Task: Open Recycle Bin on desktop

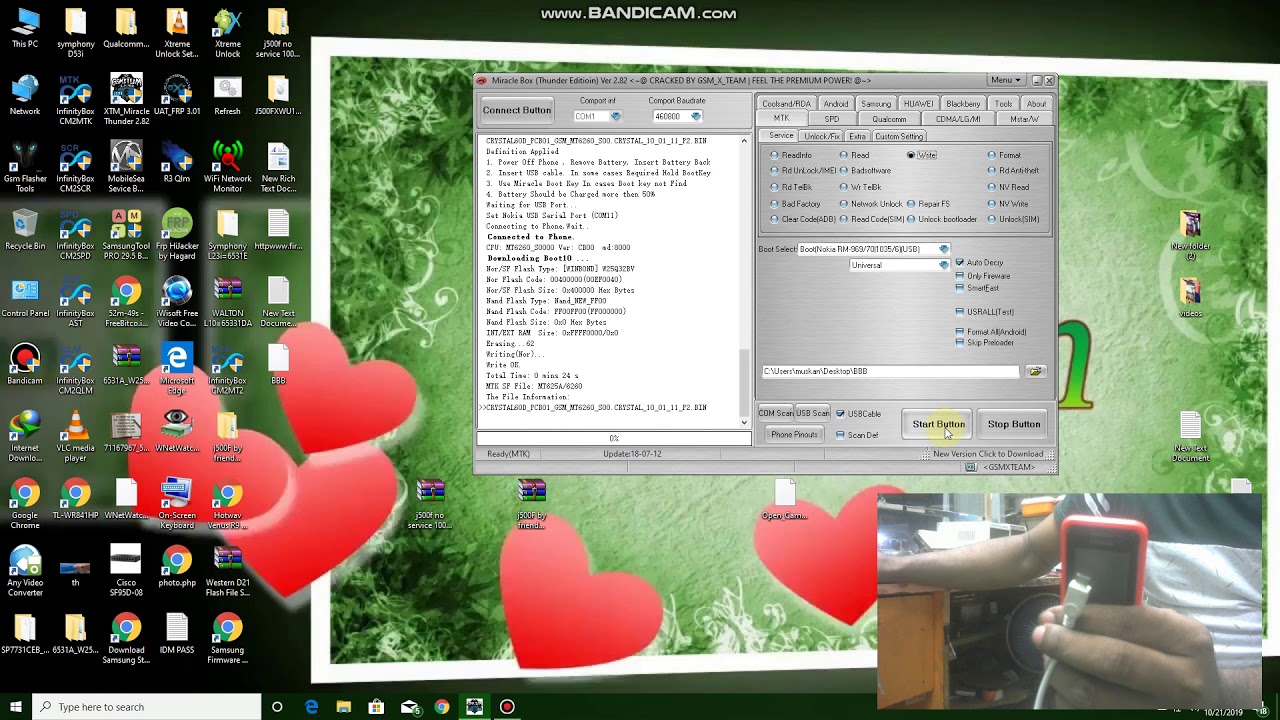Action: 25,229
